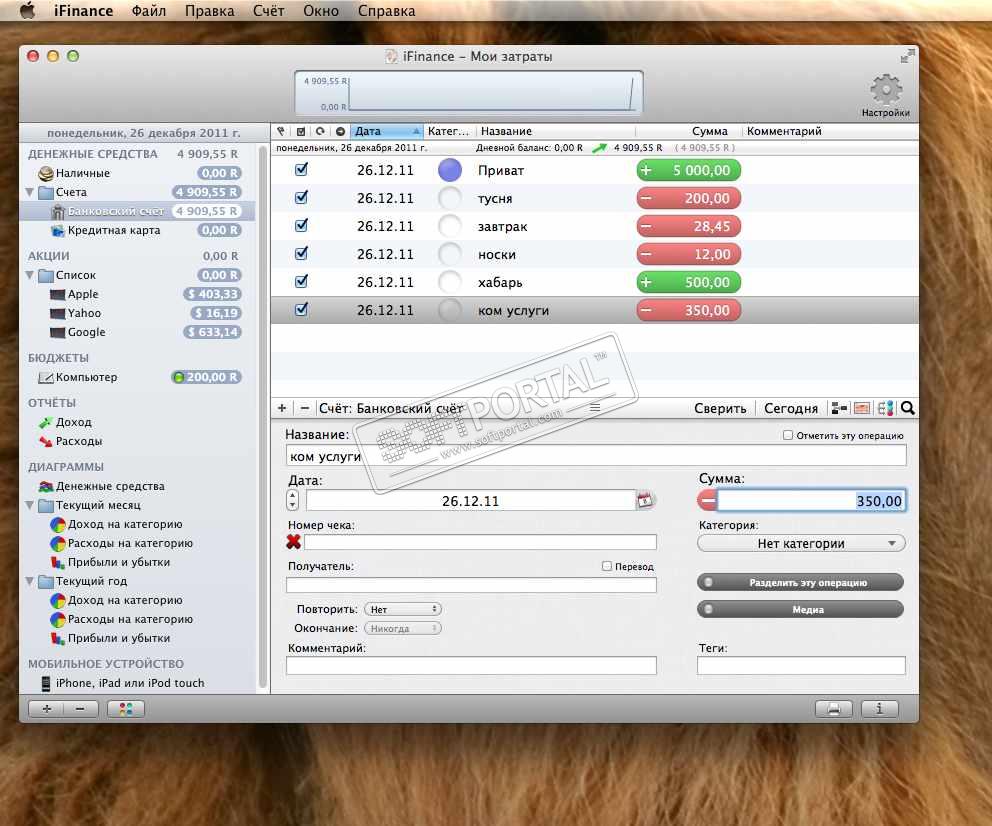
Task: Click the Теги input field
Action: [801, 665]
